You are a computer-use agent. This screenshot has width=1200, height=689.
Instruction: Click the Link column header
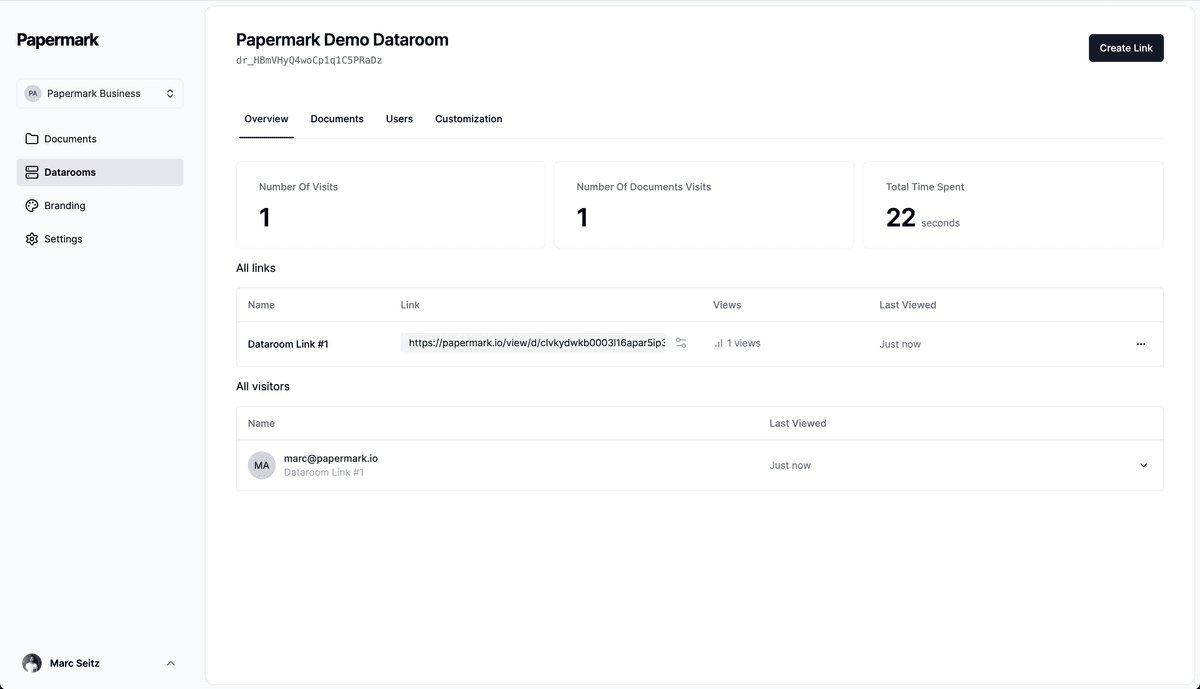[410, 305]
